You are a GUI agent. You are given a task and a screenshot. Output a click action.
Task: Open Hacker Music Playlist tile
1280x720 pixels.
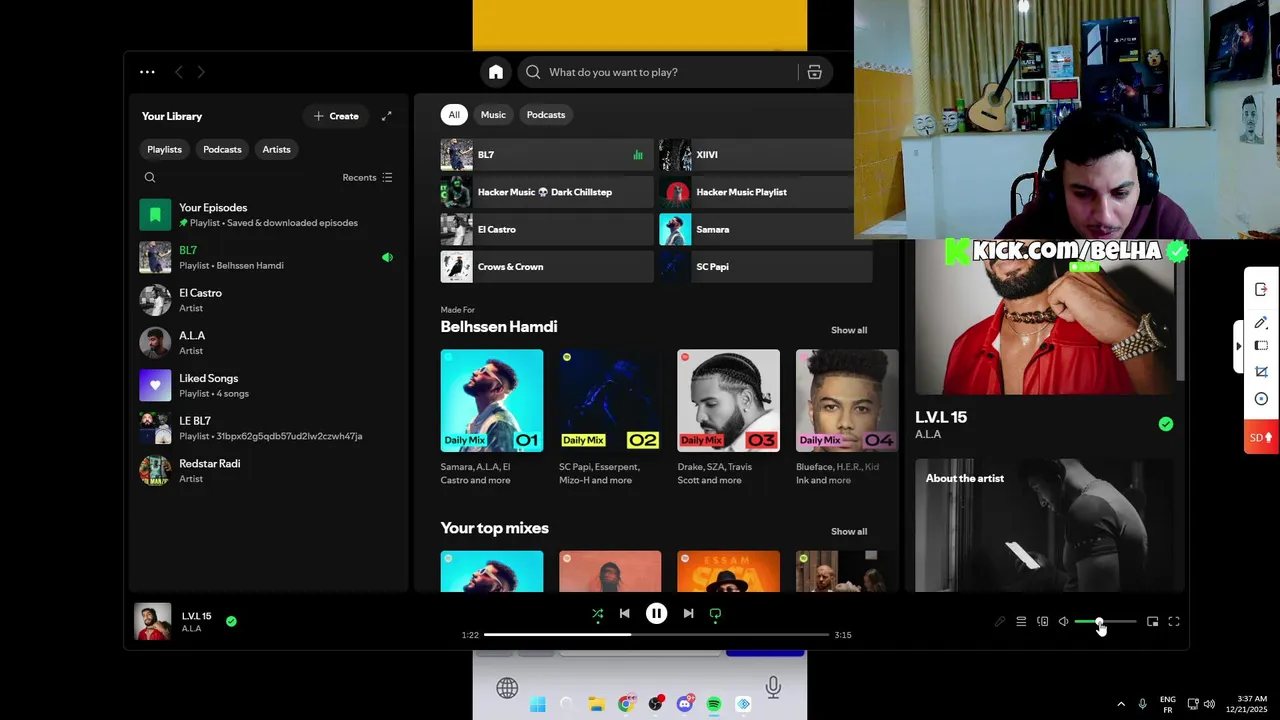tap(764, 192)
